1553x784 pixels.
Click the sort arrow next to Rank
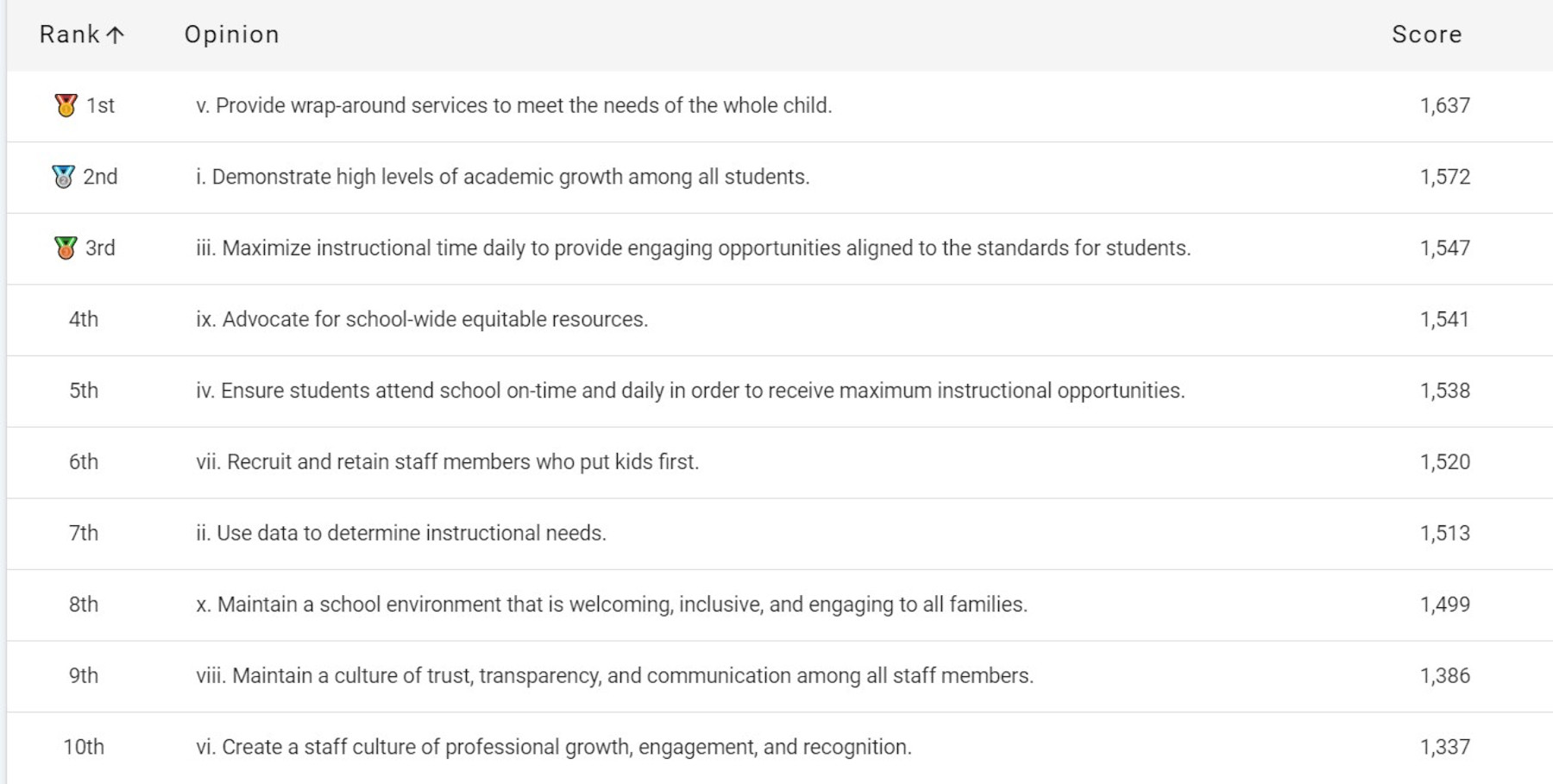pyautogui.click(x=116, y=34)
